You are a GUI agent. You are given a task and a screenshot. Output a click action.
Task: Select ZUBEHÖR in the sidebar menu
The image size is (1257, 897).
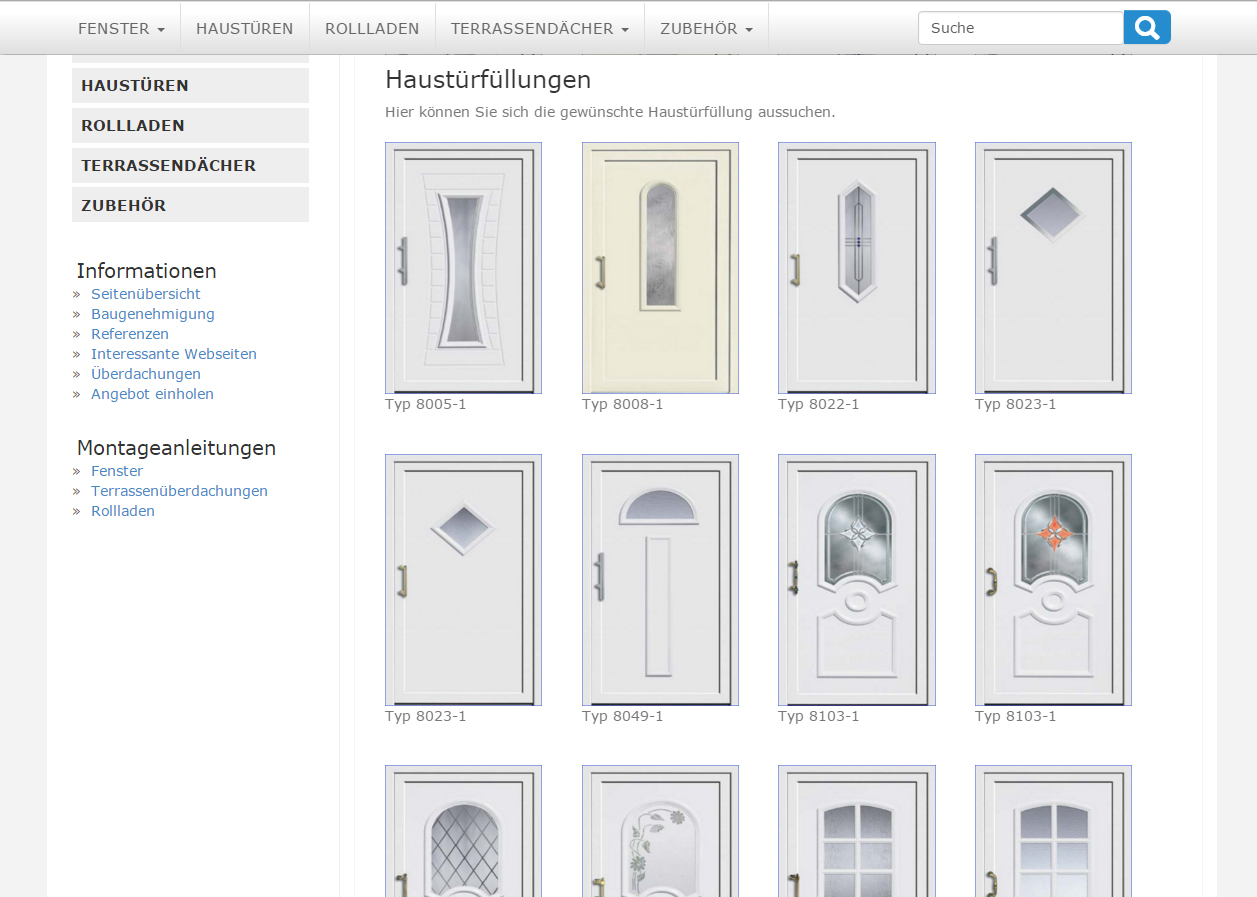(x=190, y=205)
